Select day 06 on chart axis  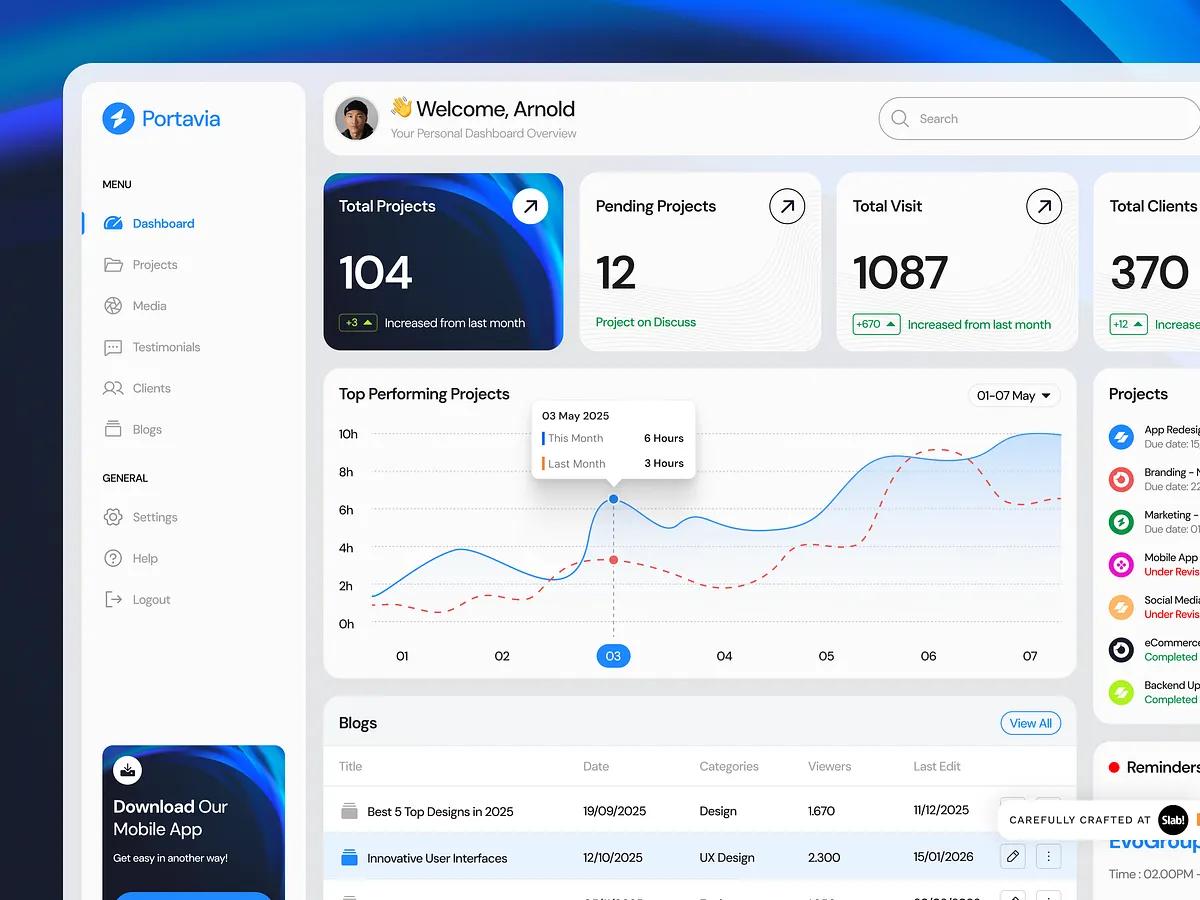[x=928, y=656]
